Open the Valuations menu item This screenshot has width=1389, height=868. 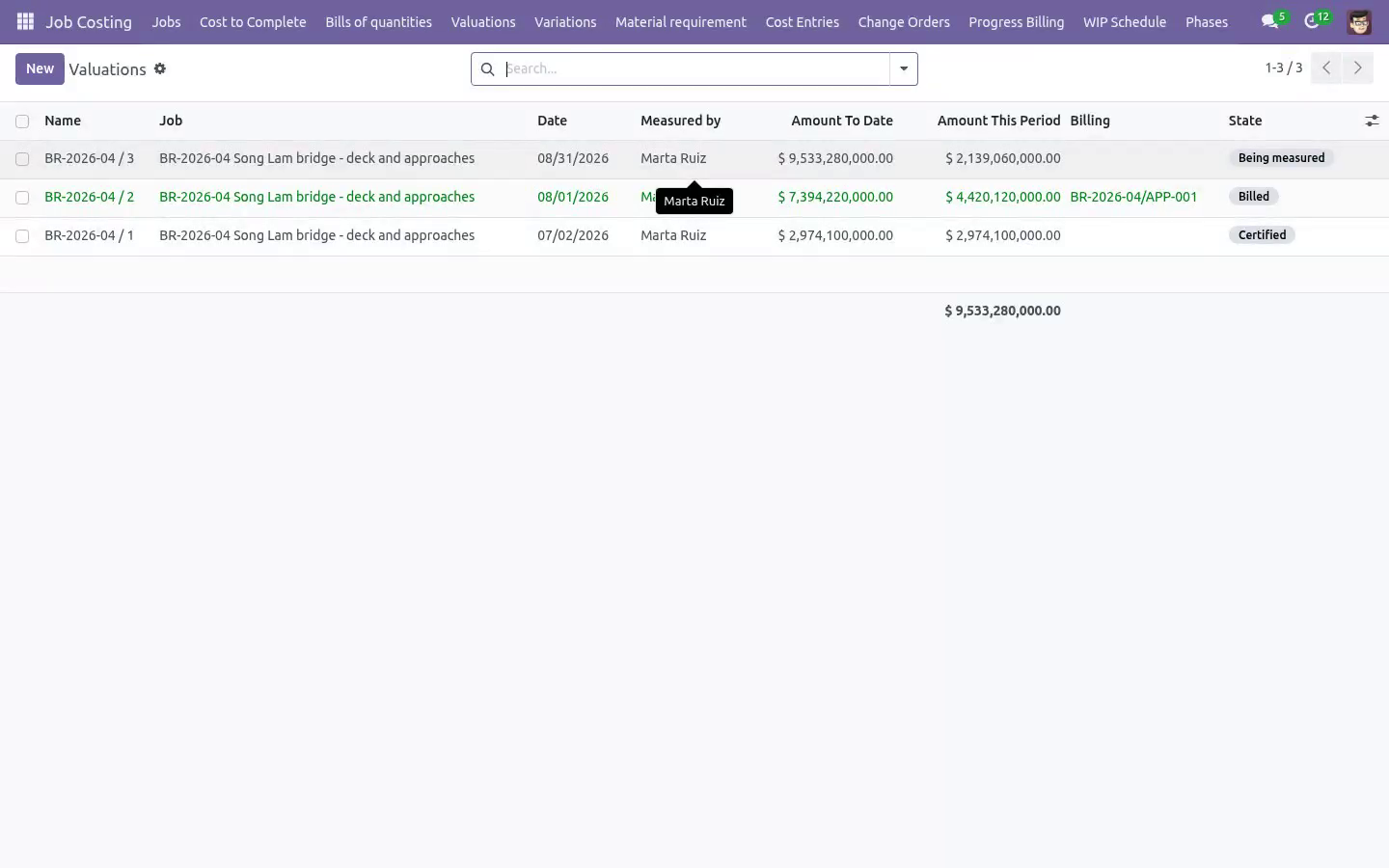(x=483, y=21)
